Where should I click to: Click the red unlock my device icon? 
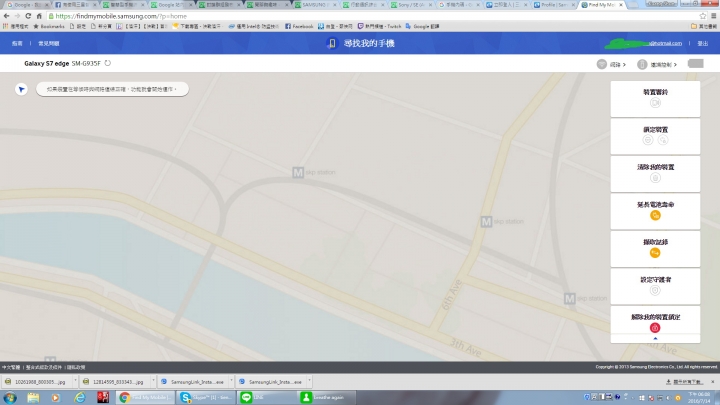coord(655,328)
